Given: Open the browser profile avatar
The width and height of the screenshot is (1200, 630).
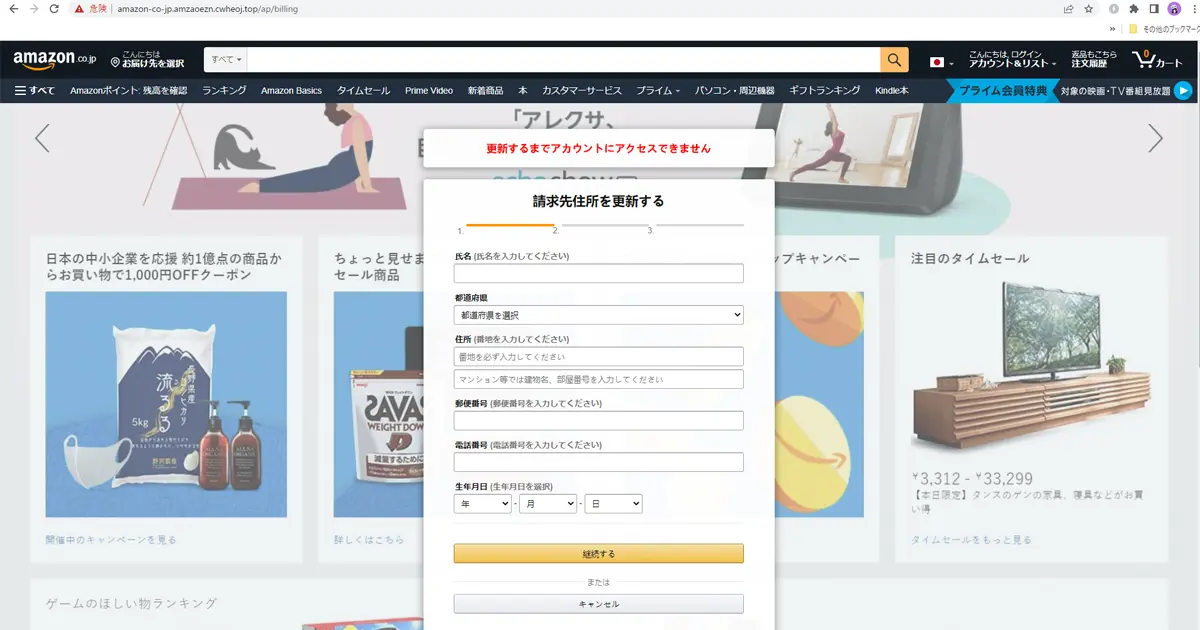Looking at the screenshot, I should click(x=1174, y=8).
